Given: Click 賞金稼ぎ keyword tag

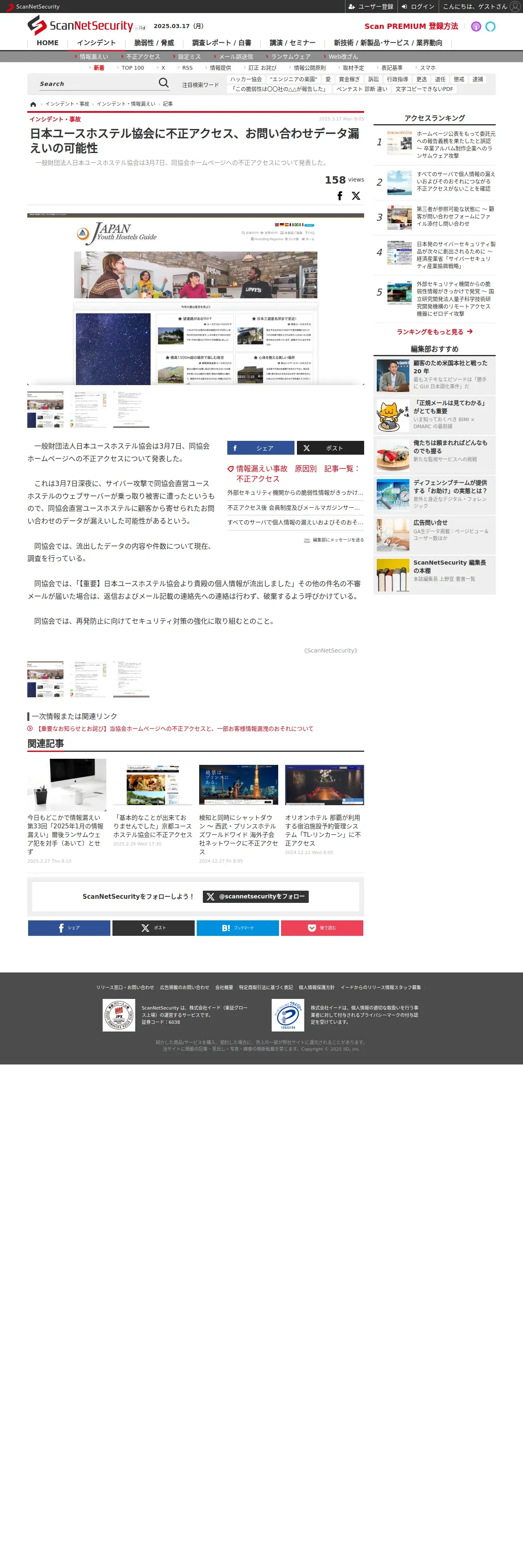Looking at the screenshot, I should (349, 79).
